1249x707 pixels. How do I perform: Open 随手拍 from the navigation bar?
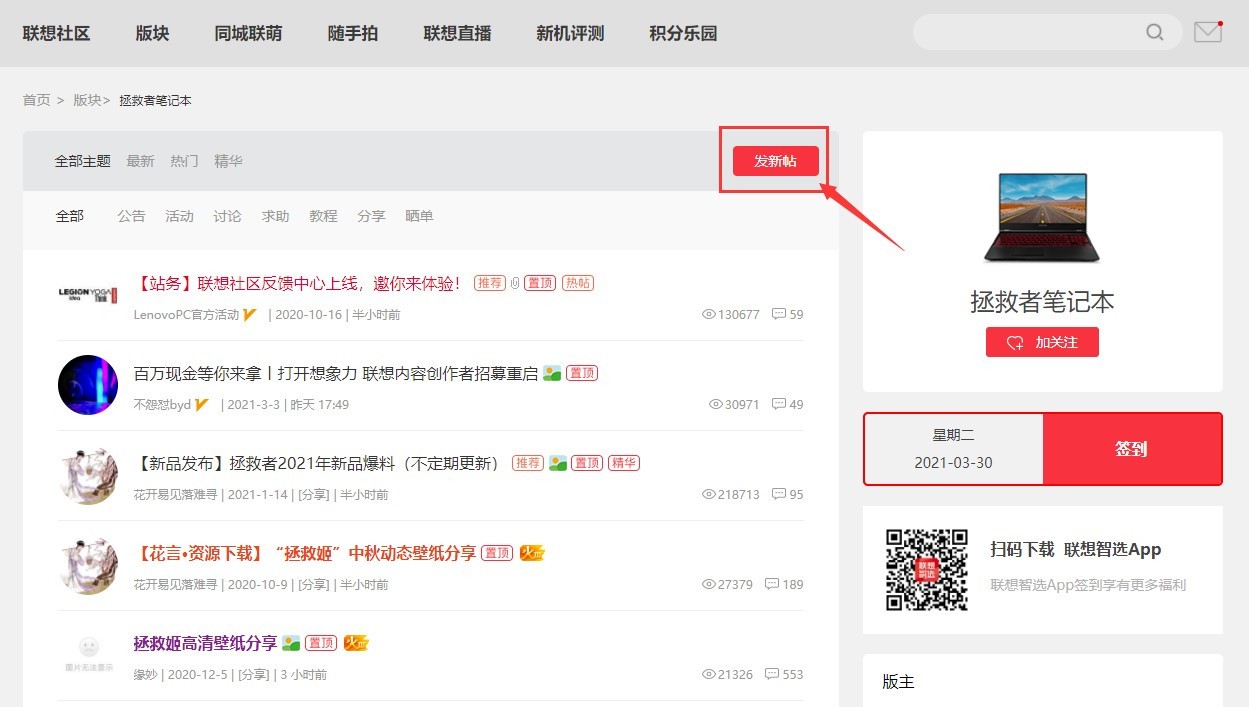pyautogui.click(x=353, y=33)
